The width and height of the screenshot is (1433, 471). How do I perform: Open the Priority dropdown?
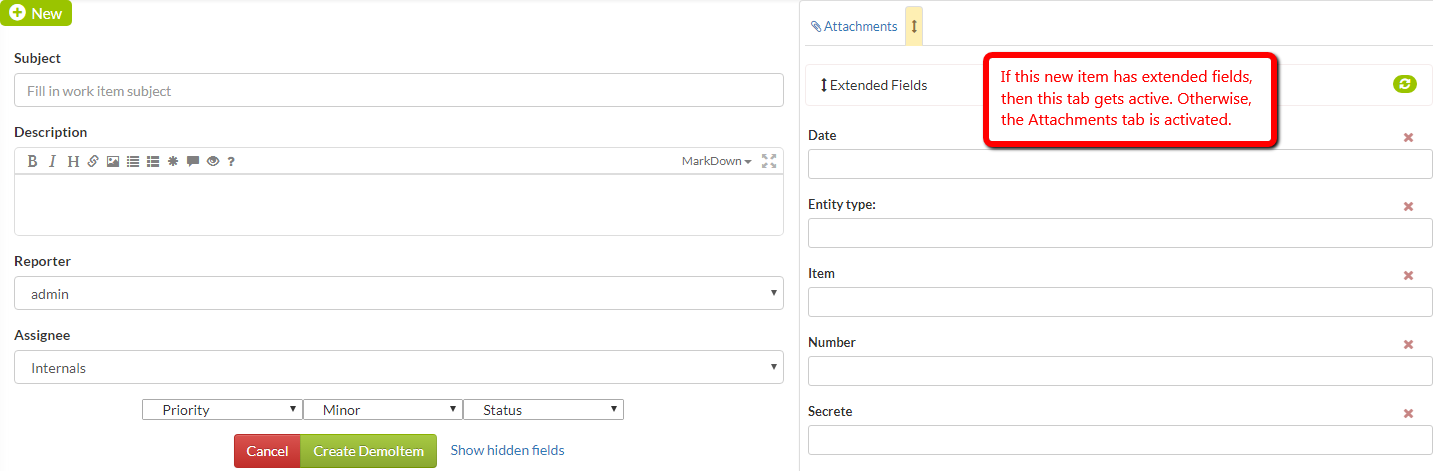click(x=222, y=410)
